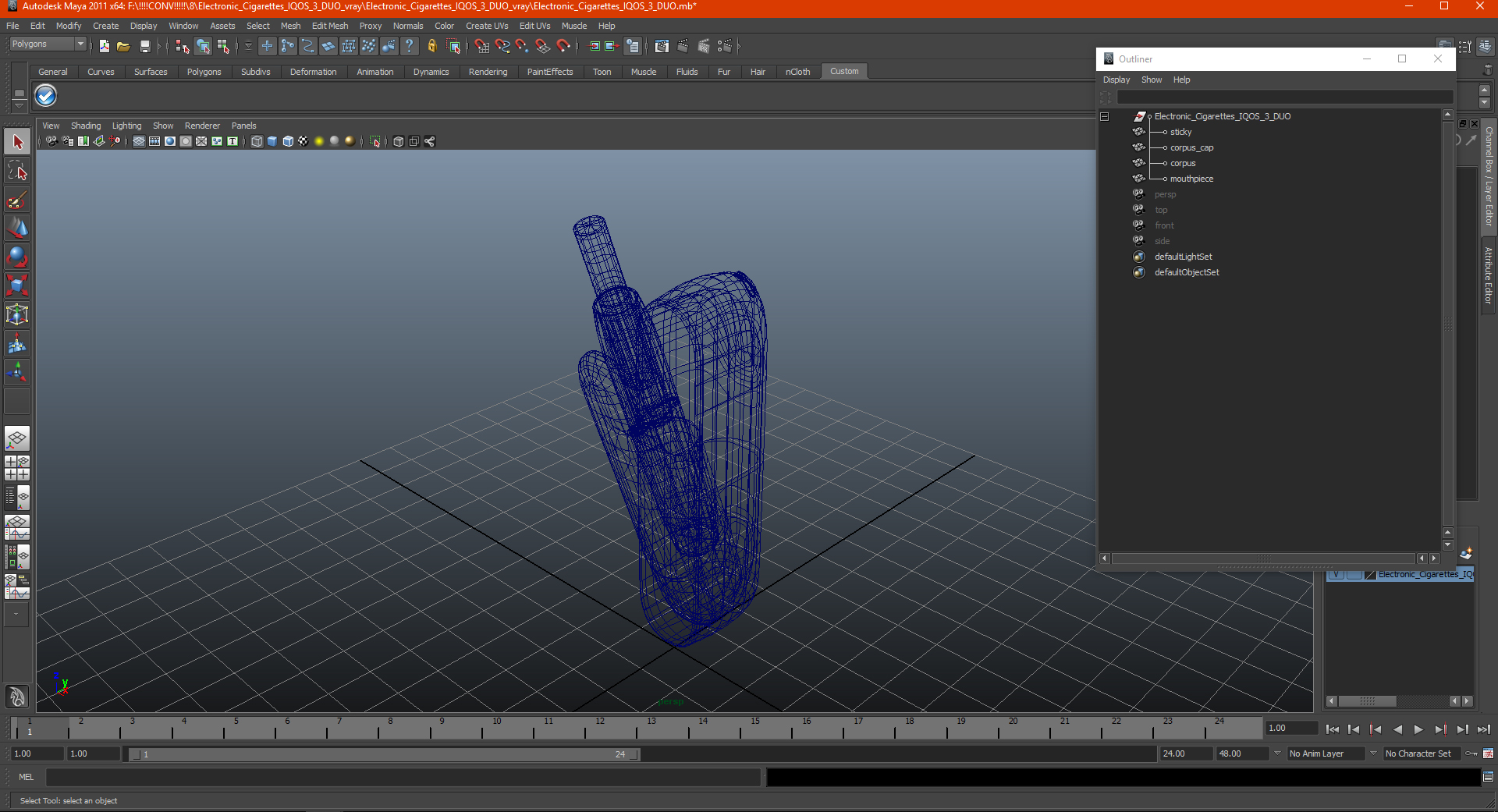Click the blue checkmark shelf button
Screen dimensions: 1498x812
(46, 96)
